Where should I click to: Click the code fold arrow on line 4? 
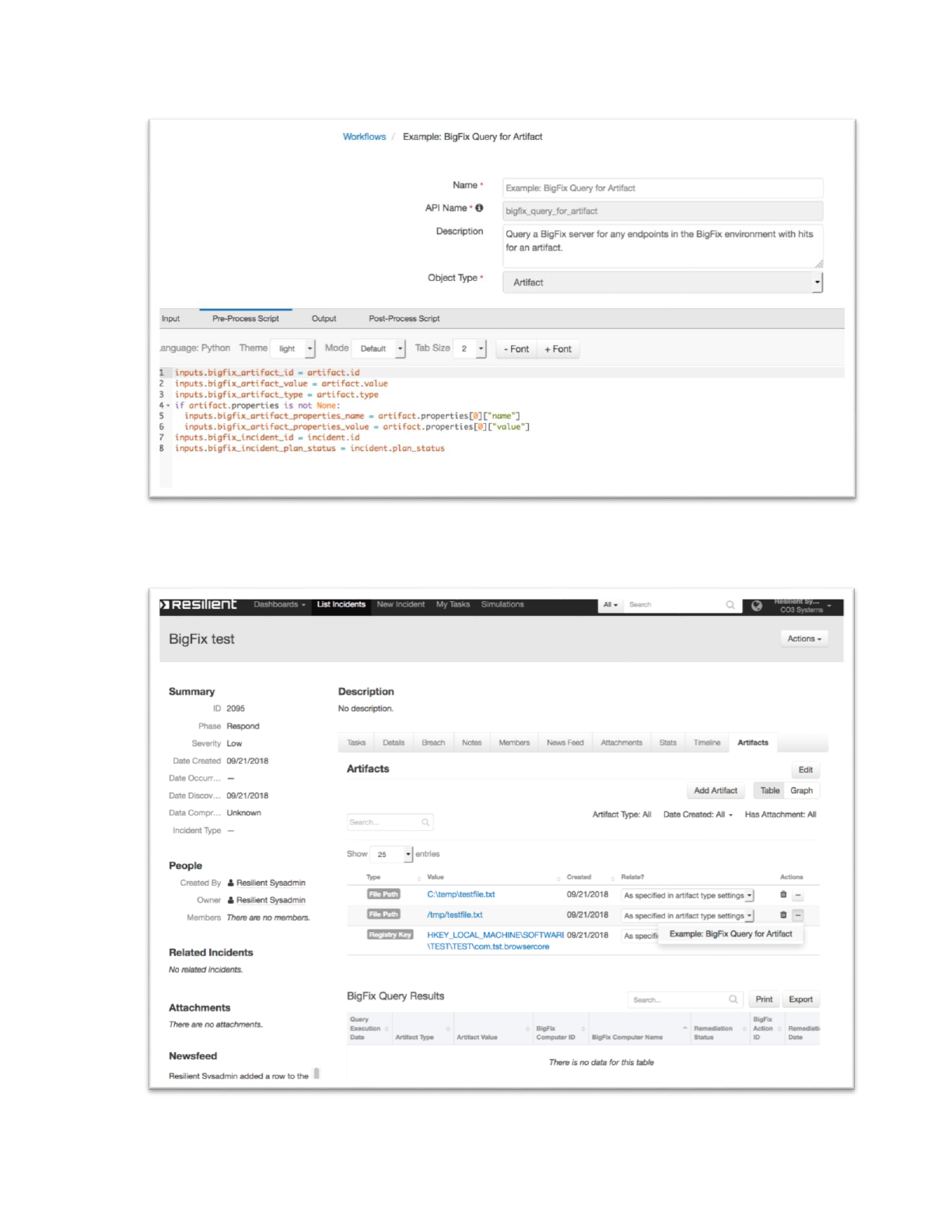point(168,405)
